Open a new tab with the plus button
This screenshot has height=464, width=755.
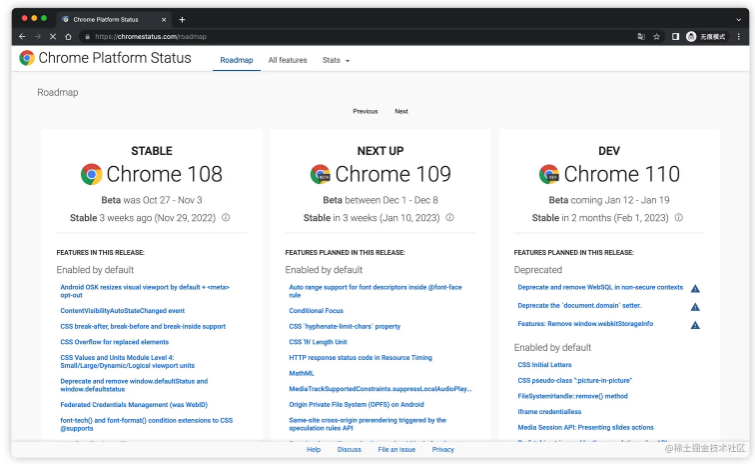pyautogui.click(x=182, y=20)
